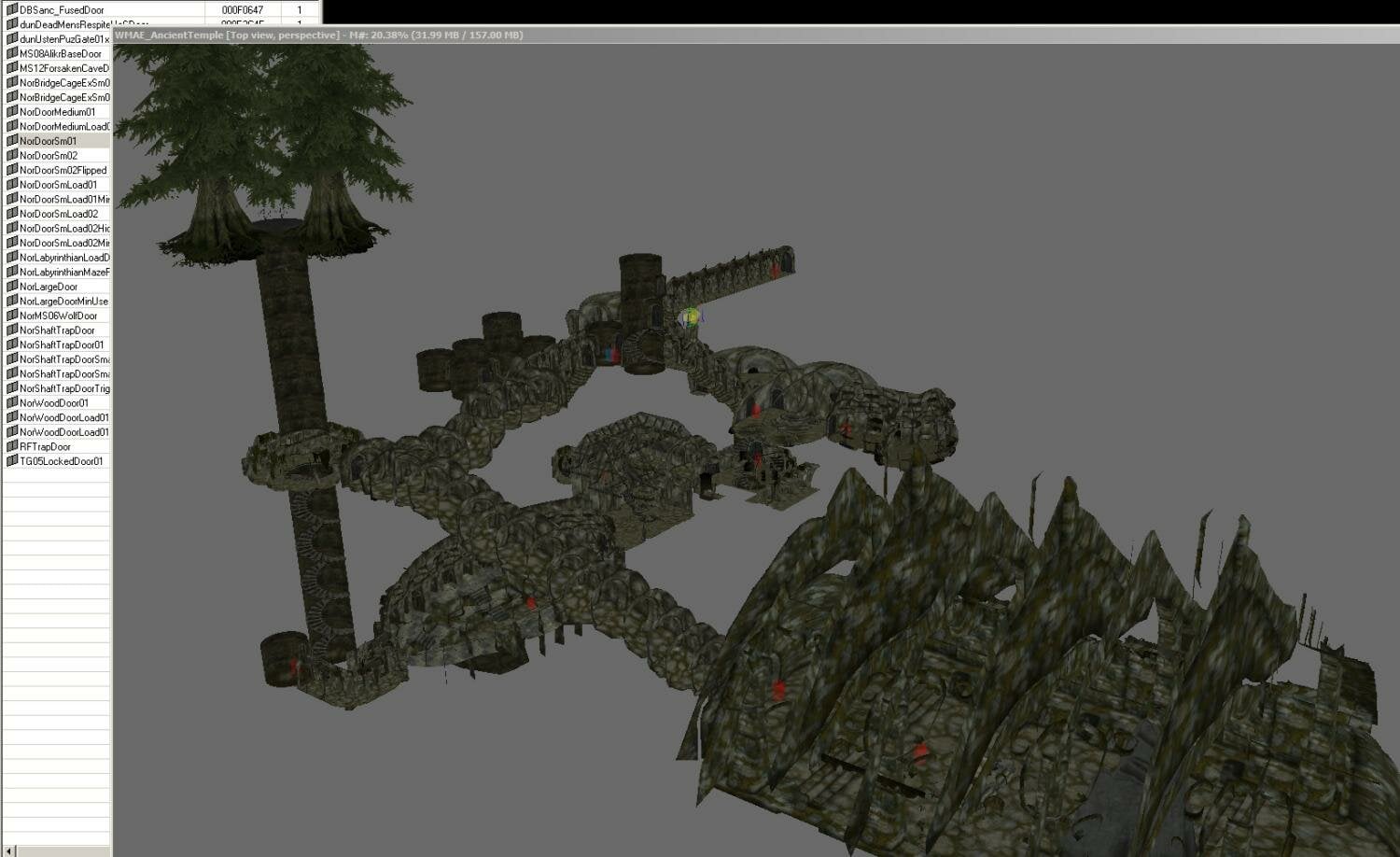This screenshot has height=857, width=1400.
Task: Click the door icon next to NorLargeDoor
Action: coord(12,287)
